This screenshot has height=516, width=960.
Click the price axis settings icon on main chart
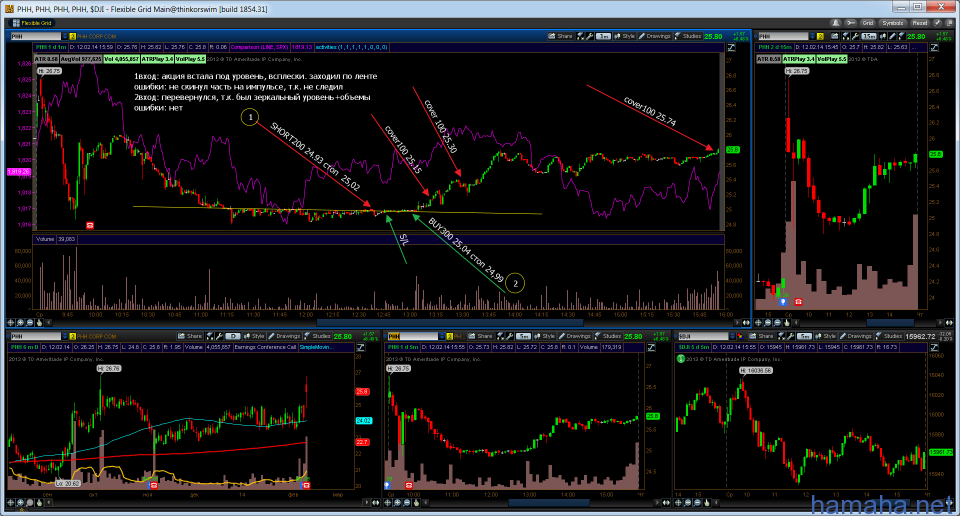(731, 47)
